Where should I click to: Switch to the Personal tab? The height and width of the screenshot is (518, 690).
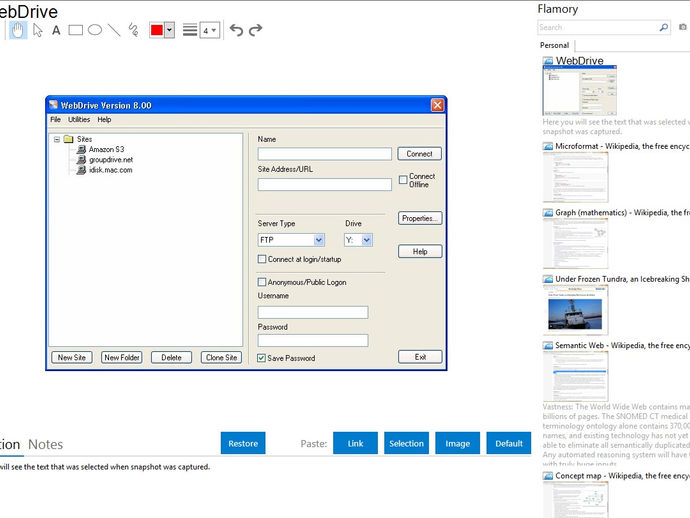(x=554, y=45)
